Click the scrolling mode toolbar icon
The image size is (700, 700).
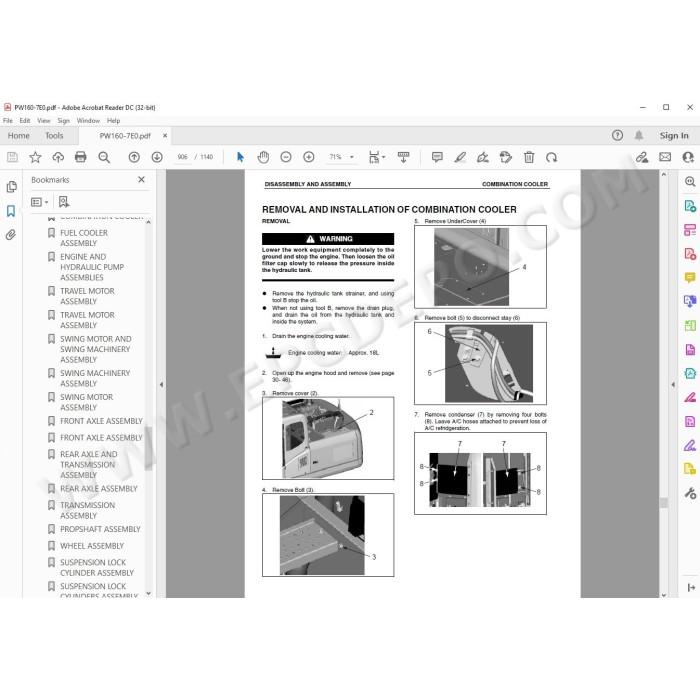(403, 157)
